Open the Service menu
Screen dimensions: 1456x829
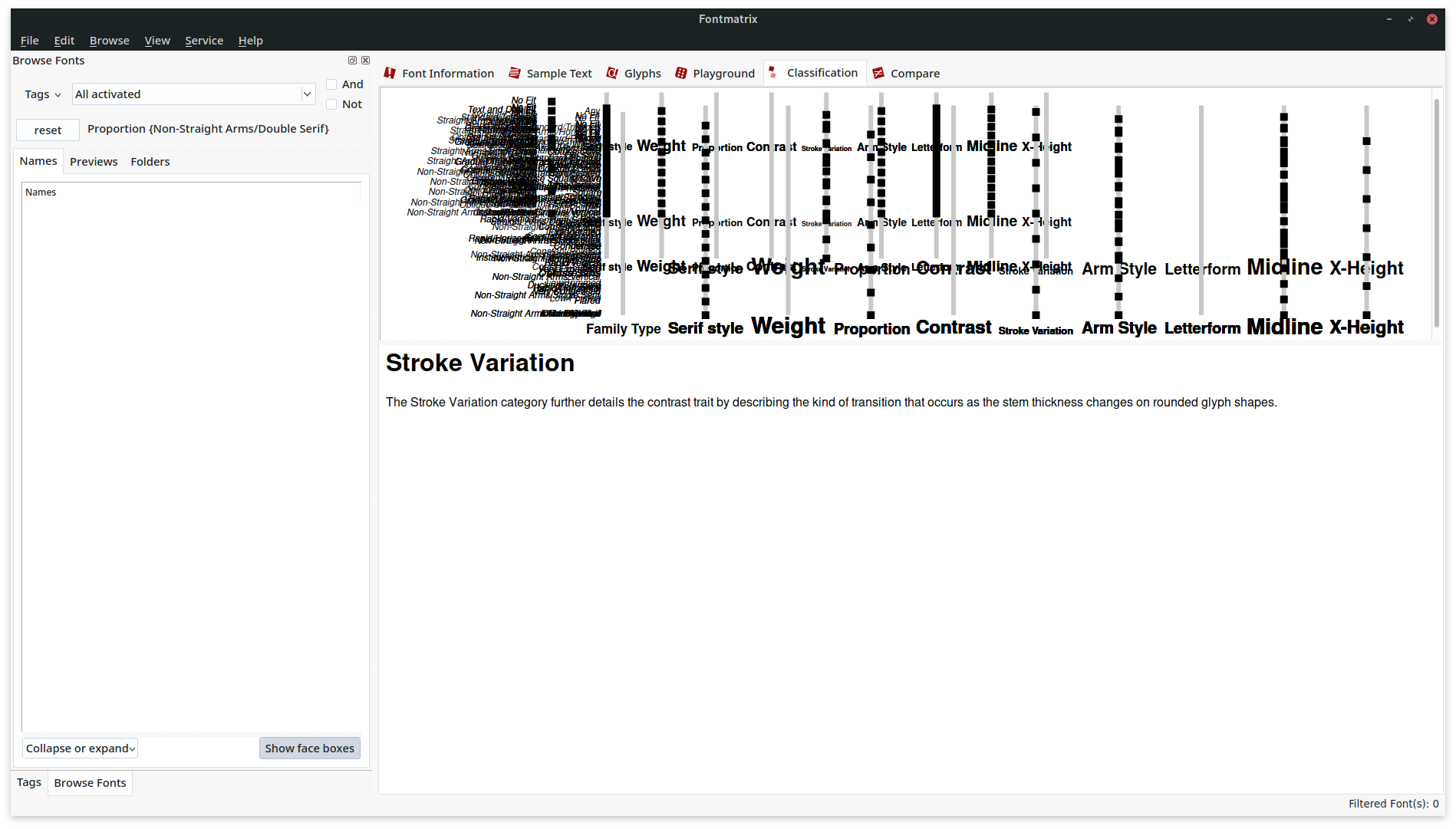[x=204, y=41]
